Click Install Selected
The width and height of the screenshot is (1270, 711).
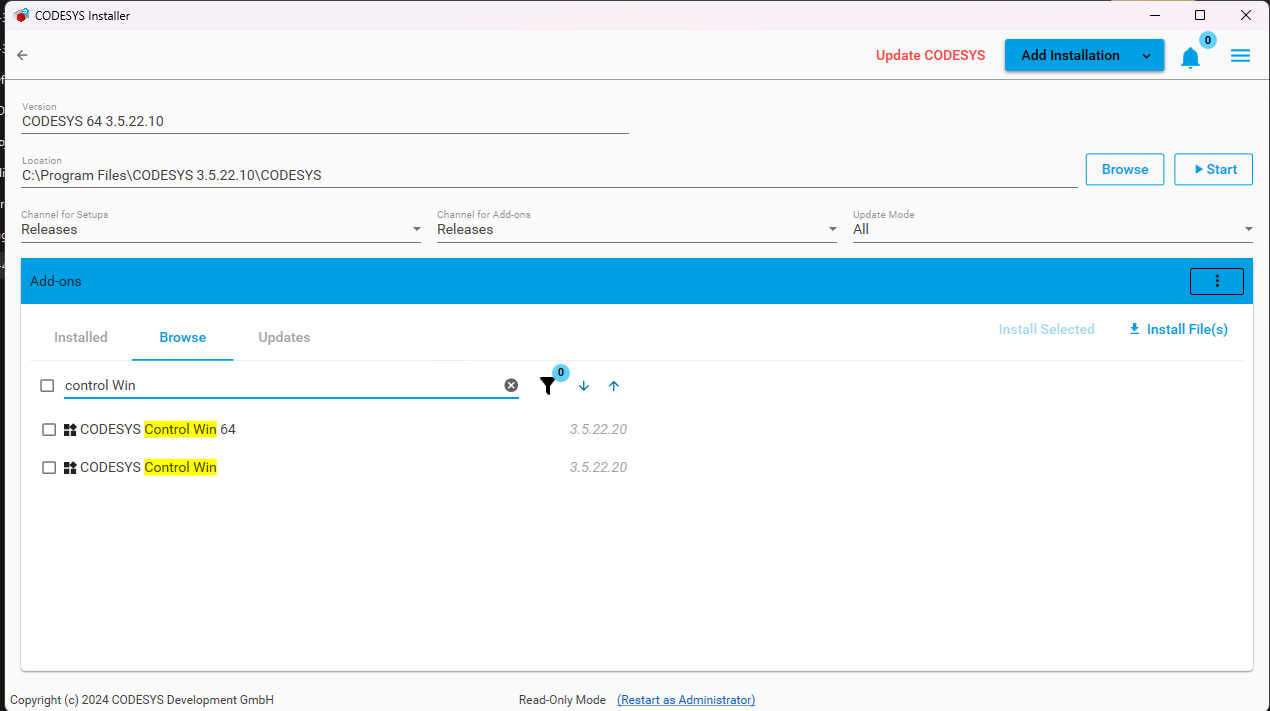coord(1046,329)
